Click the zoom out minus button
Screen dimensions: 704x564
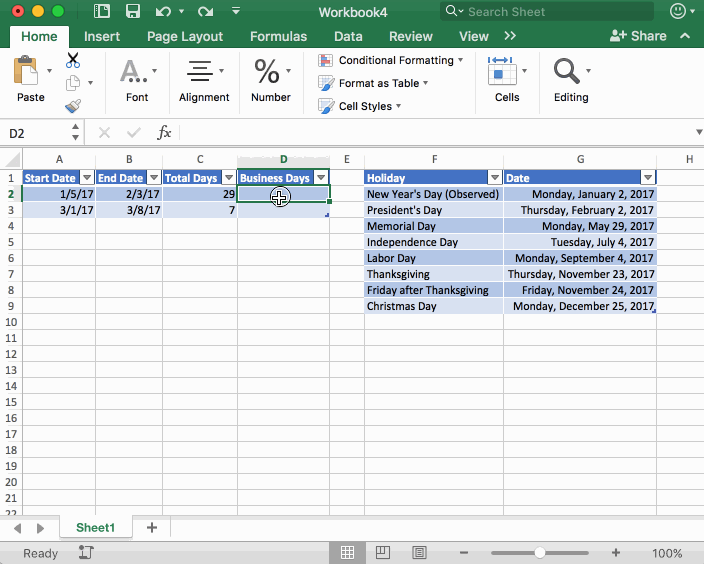[x=464, y=553]
